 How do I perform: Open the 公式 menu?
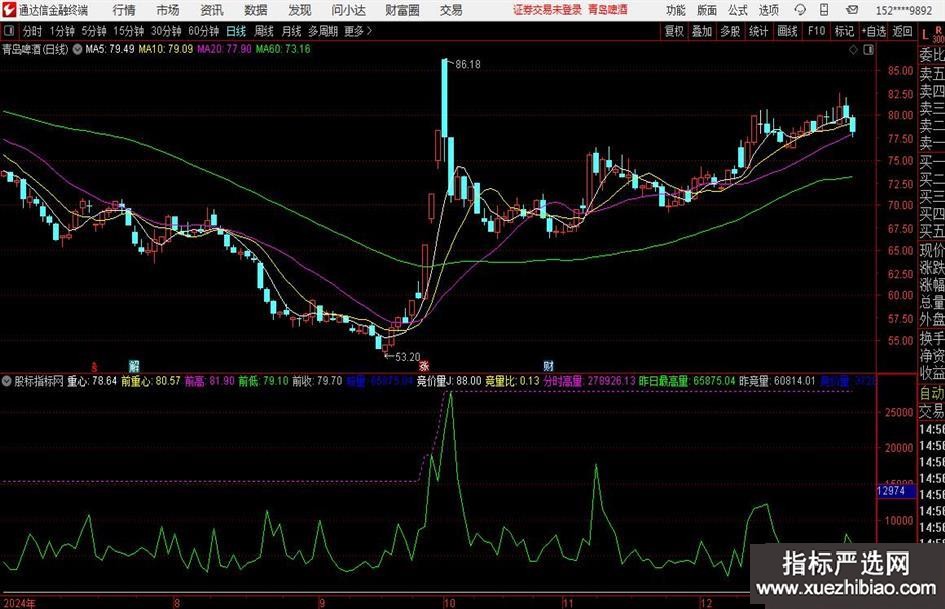738,10
